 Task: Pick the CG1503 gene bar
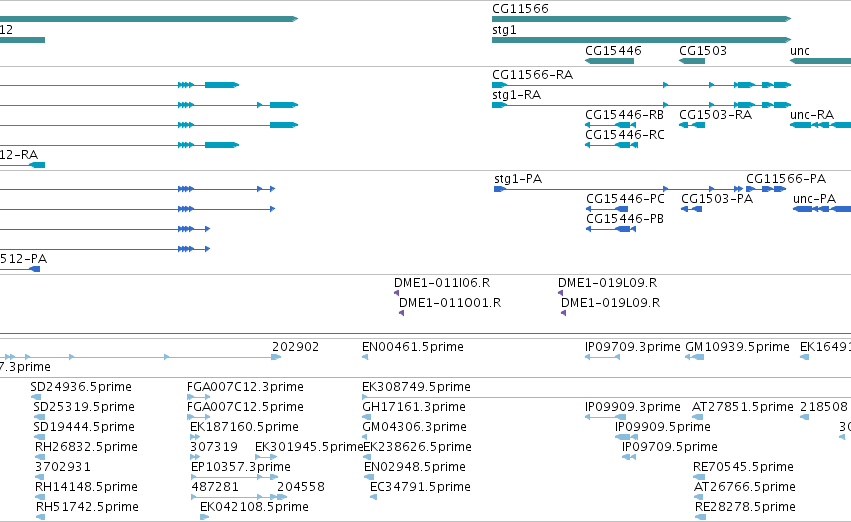point(692,61)
